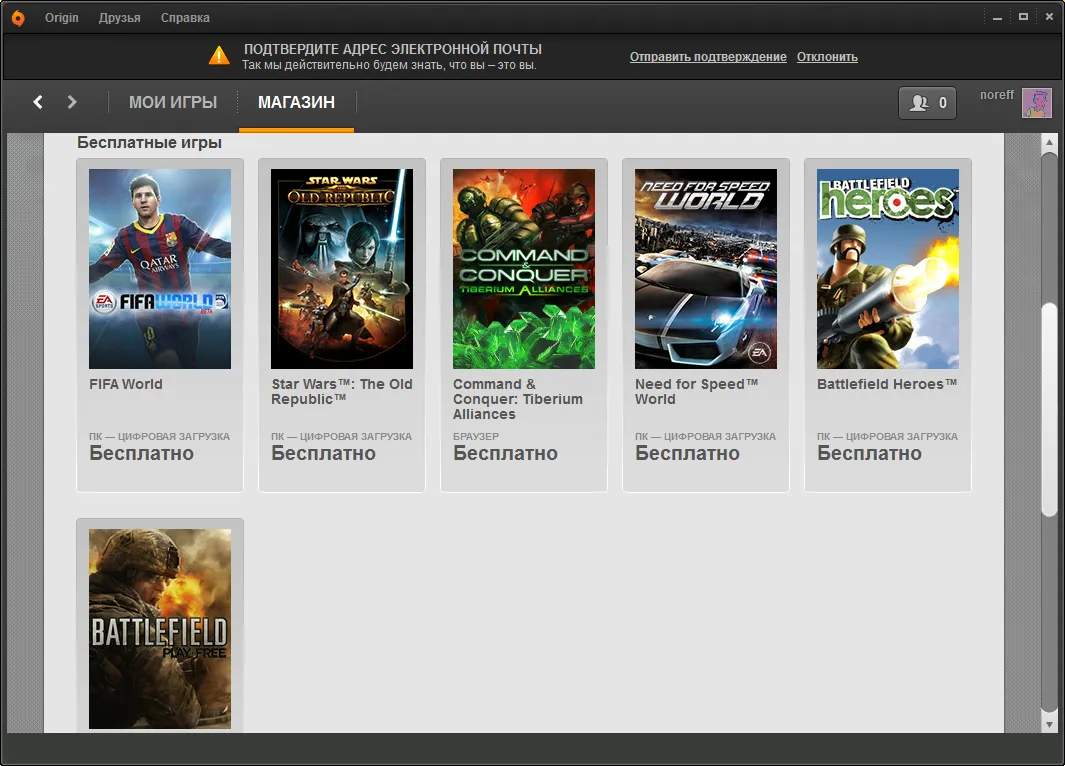The width and height of the screenshot is (1065, 766).
Task: Click scrollbar down arrow
Action: point(1049,725)
